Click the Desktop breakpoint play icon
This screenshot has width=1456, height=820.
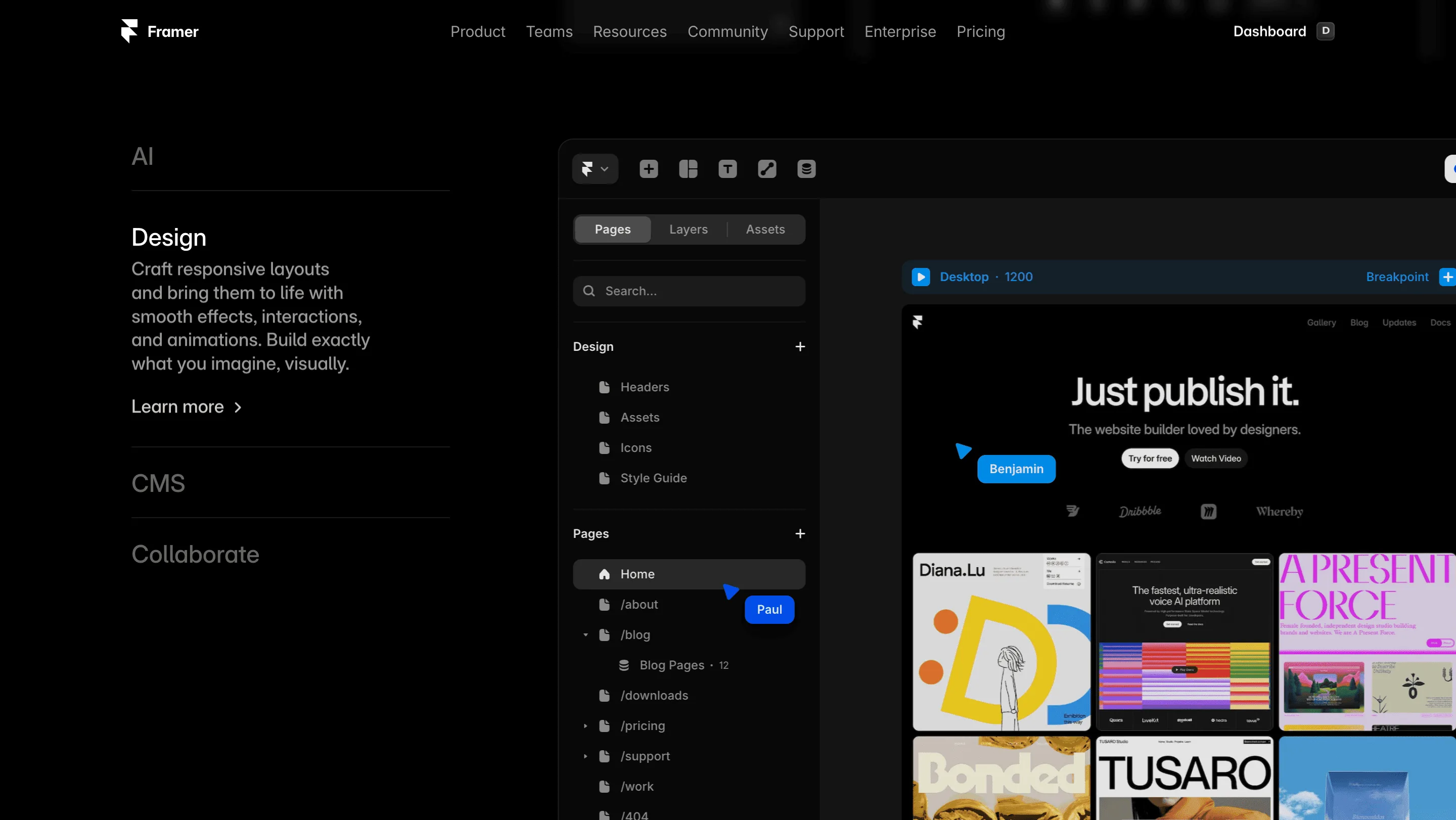[921, 277]
